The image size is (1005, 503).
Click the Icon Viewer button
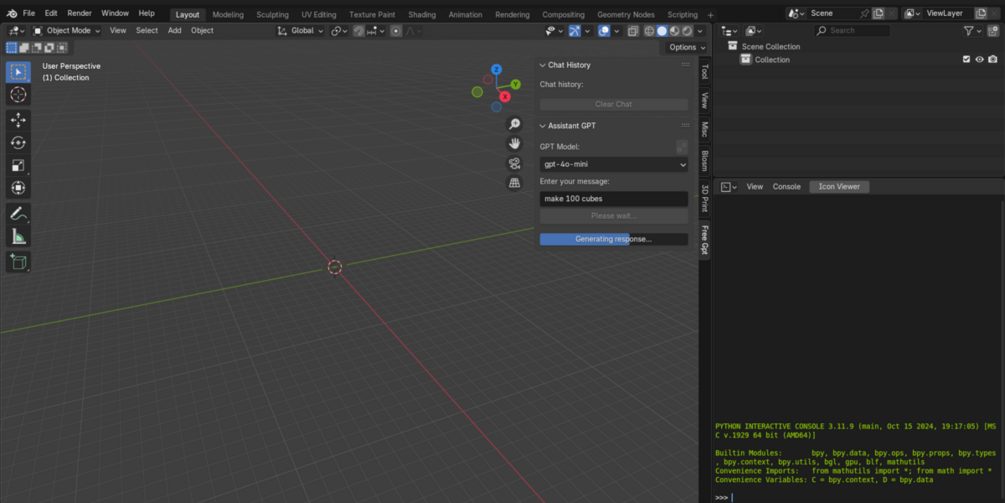pos(839,187)
